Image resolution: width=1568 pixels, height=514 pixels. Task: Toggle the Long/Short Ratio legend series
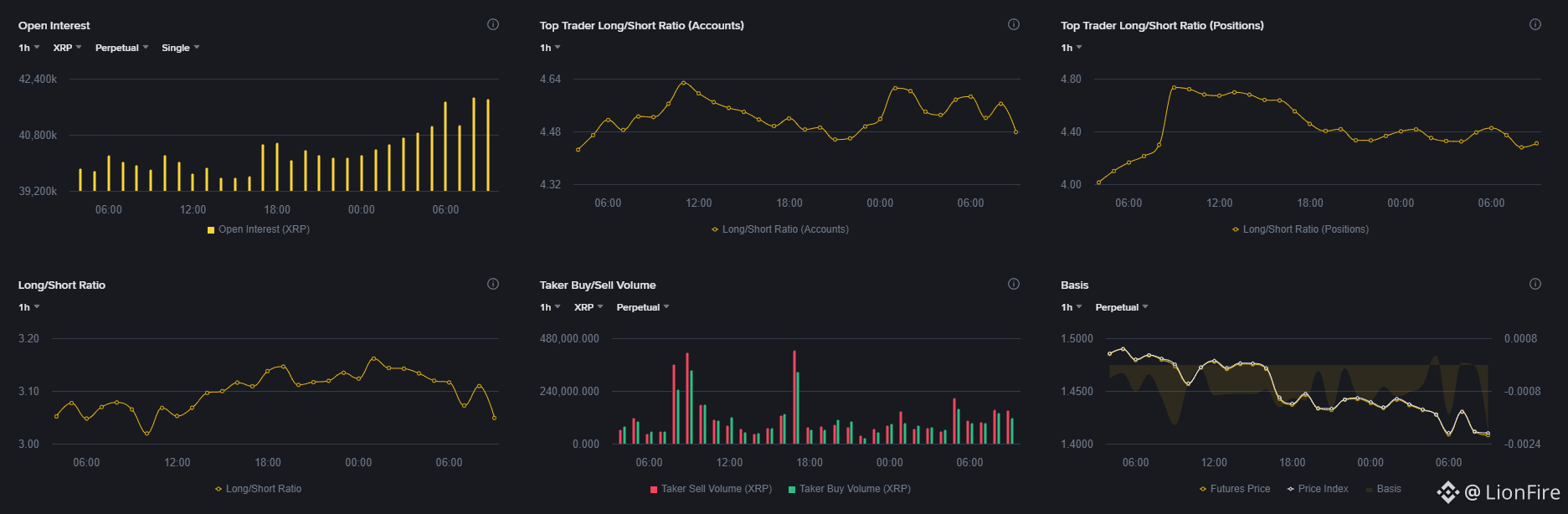tap(258, 489)
